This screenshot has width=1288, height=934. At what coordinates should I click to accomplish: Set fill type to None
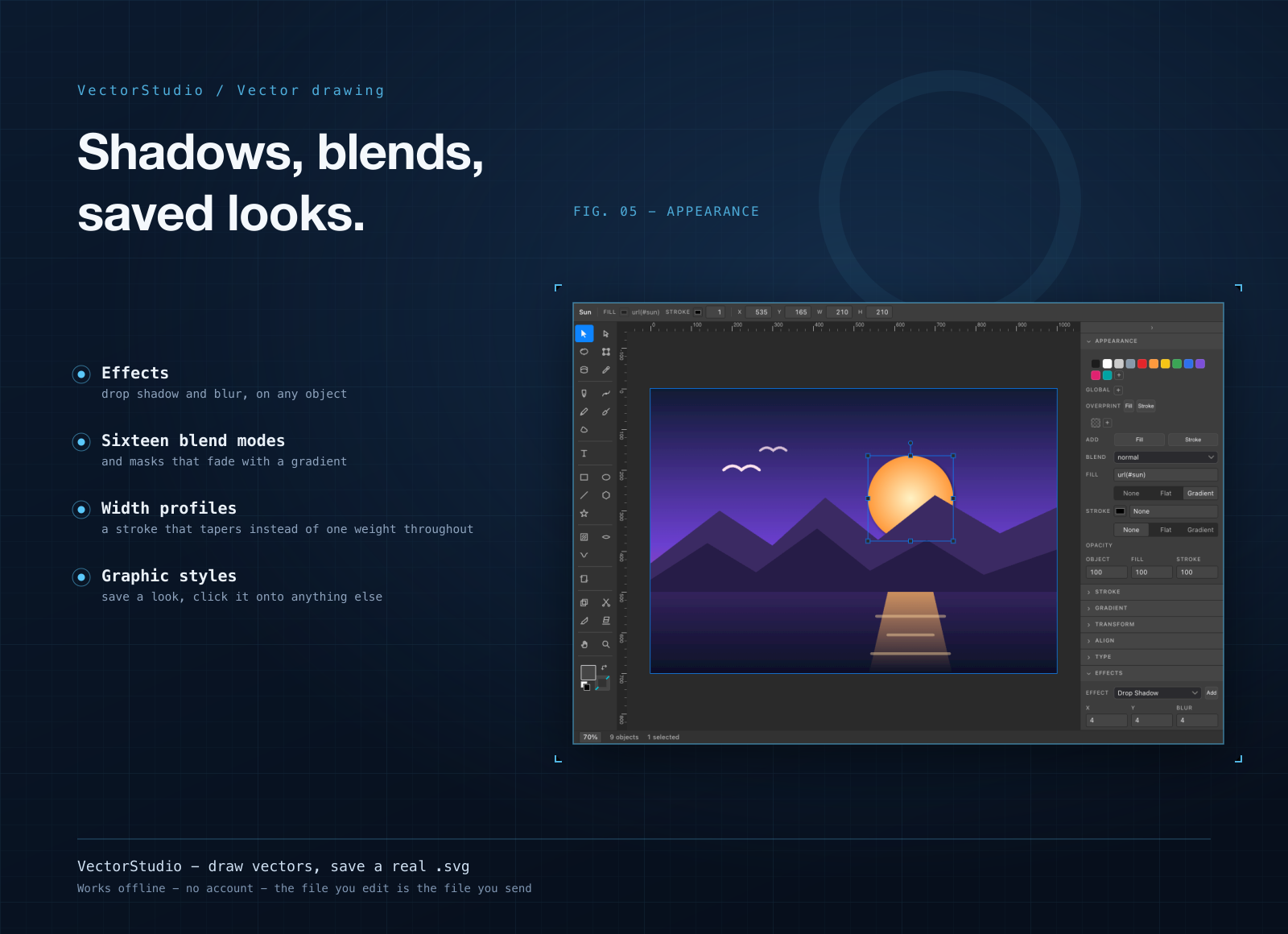(1131, 493)
